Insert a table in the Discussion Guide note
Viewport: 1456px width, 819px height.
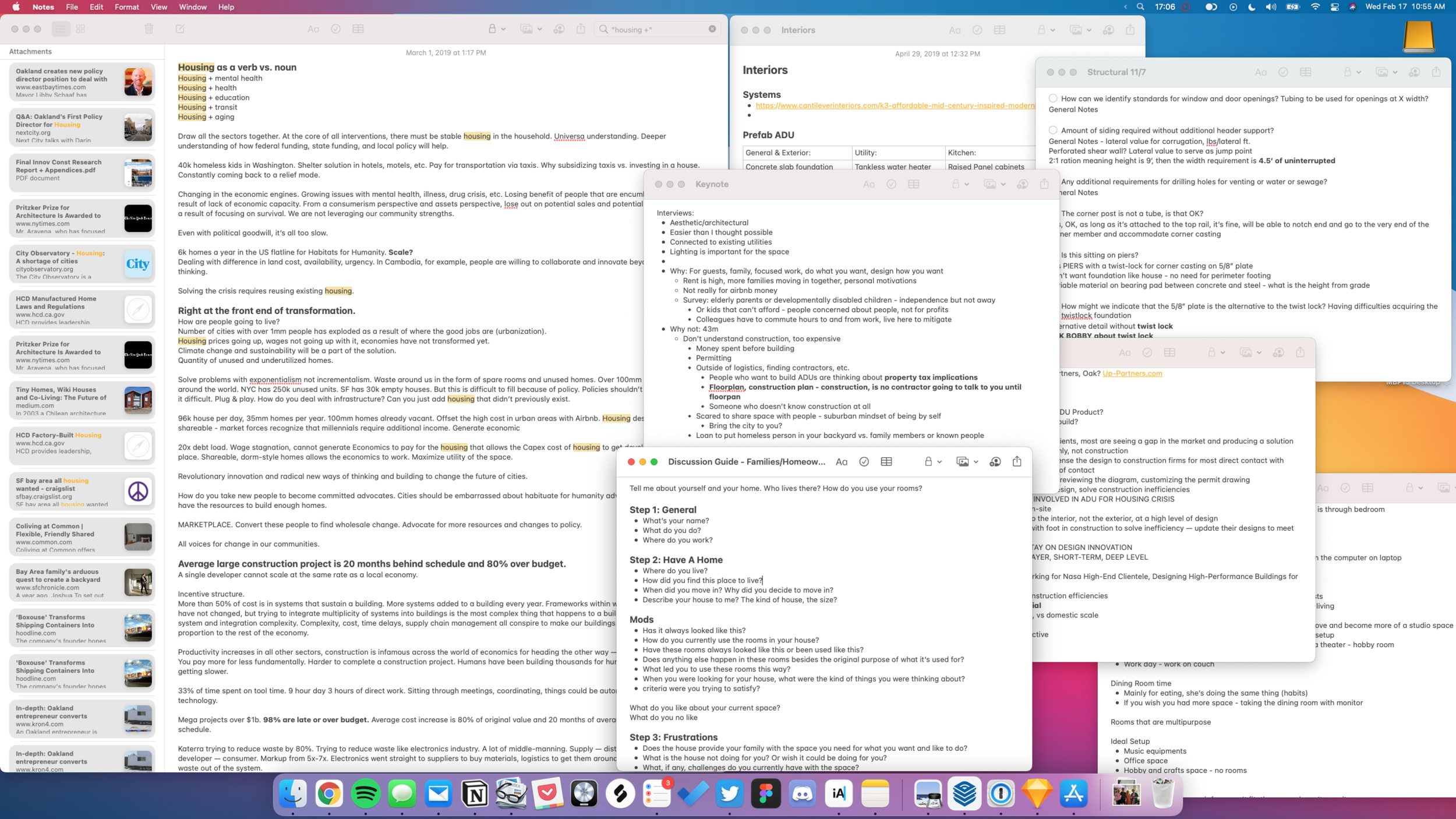click(x=886, y=462)
